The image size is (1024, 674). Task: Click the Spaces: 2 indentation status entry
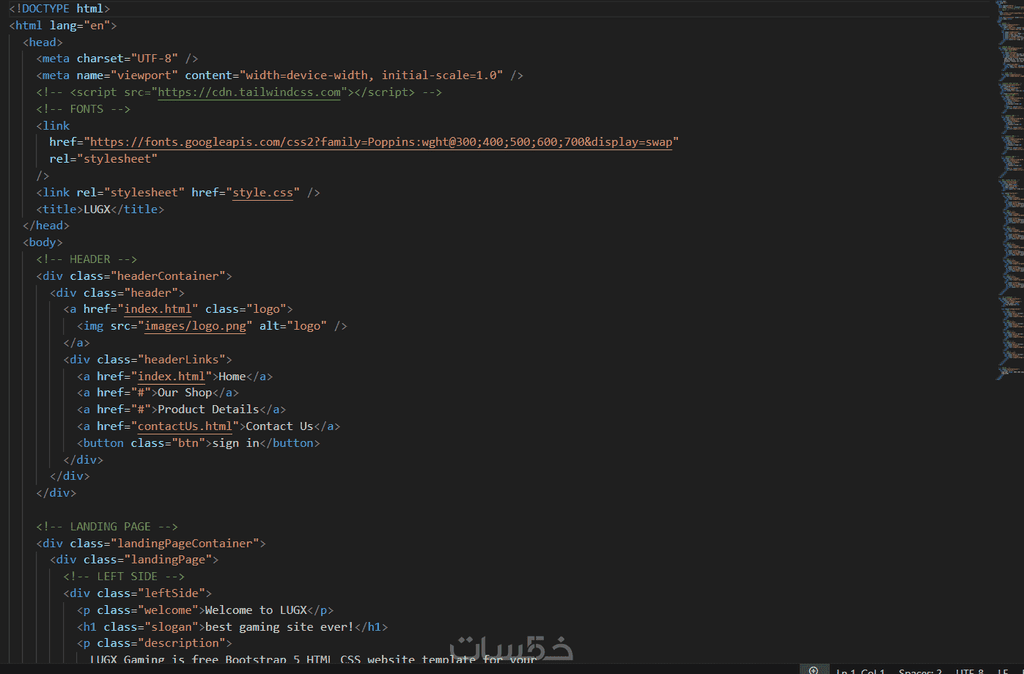click(920, 671)
